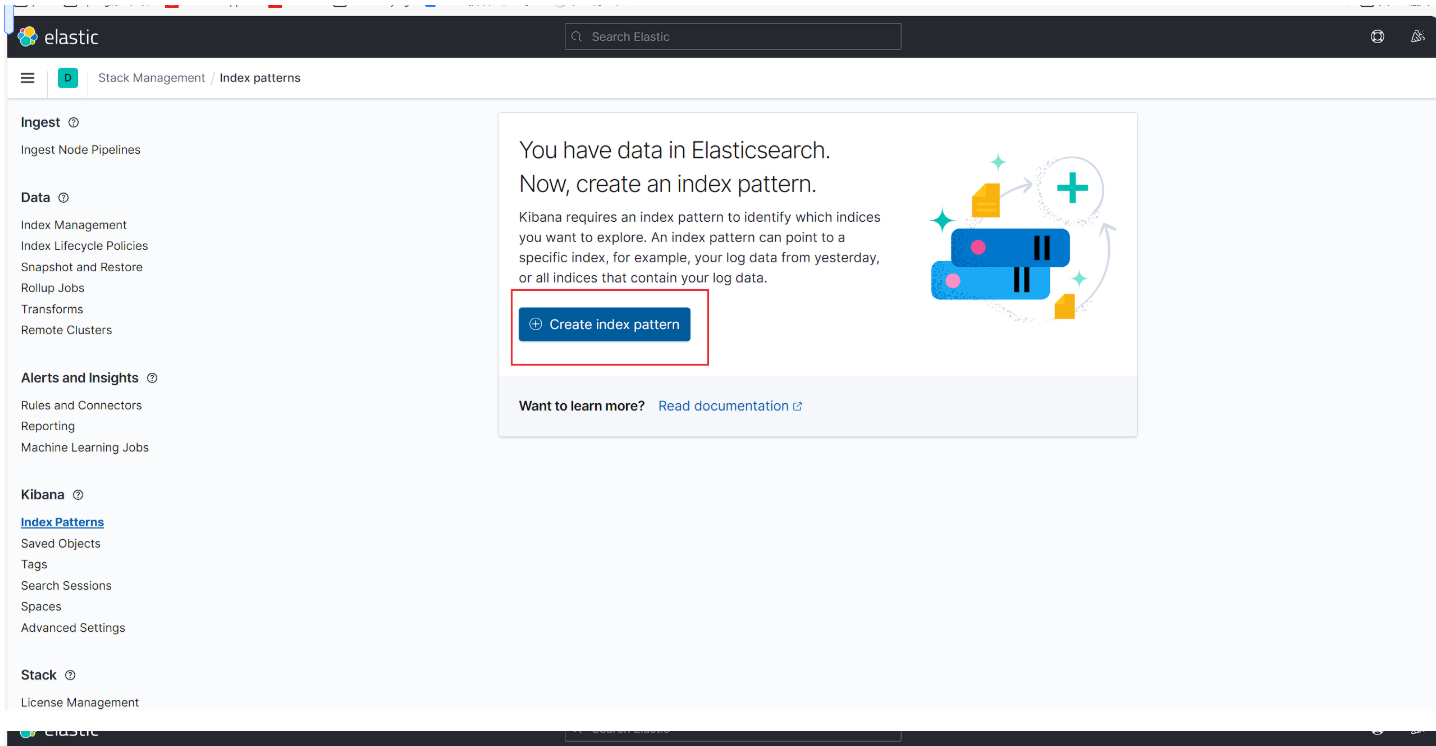Image resolution: width=1436 pixels, height=746 pixels.
Task: Open the help menu lifebuoy icon
Action: point(1378,37)
